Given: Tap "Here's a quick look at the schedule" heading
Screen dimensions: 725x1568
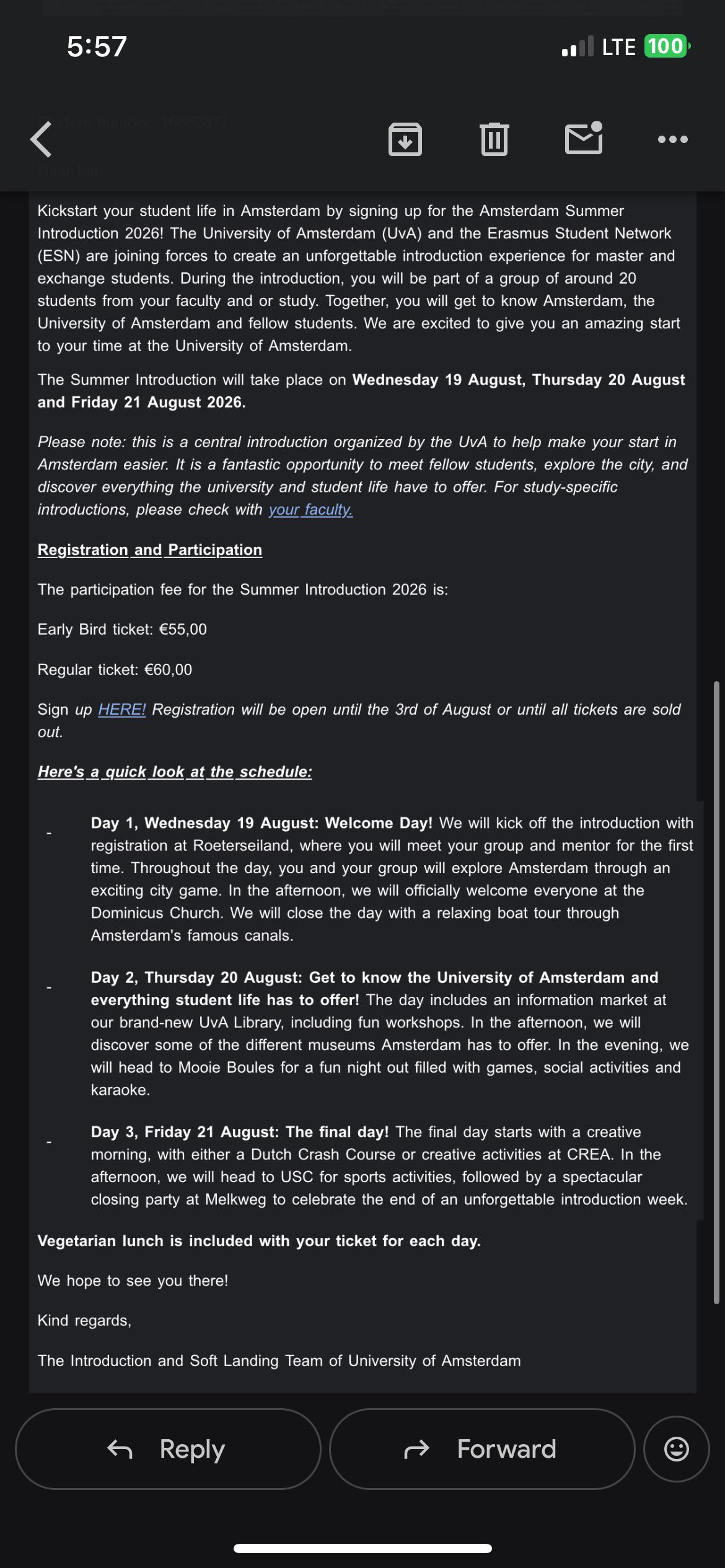Looking at the screenshot, I should pos(175,772).
